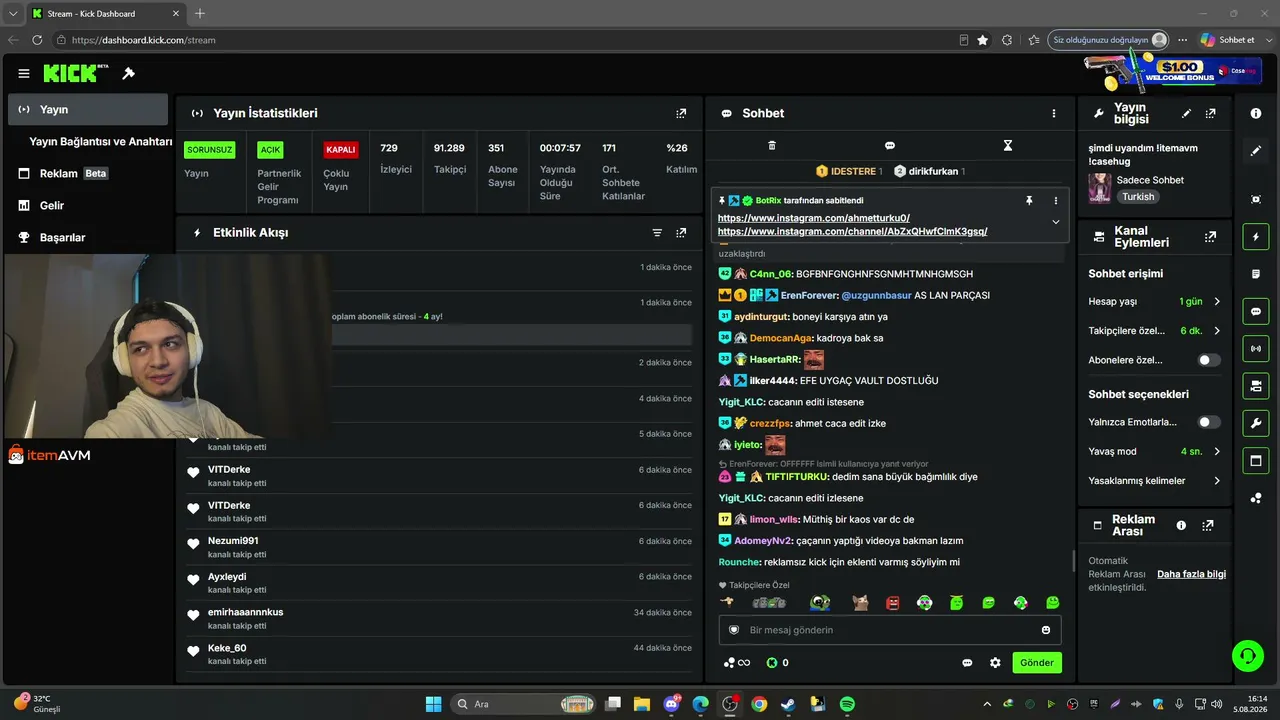1280x720 pixels.
Task: Click the taskbar Ara search box
Action: 524,704
